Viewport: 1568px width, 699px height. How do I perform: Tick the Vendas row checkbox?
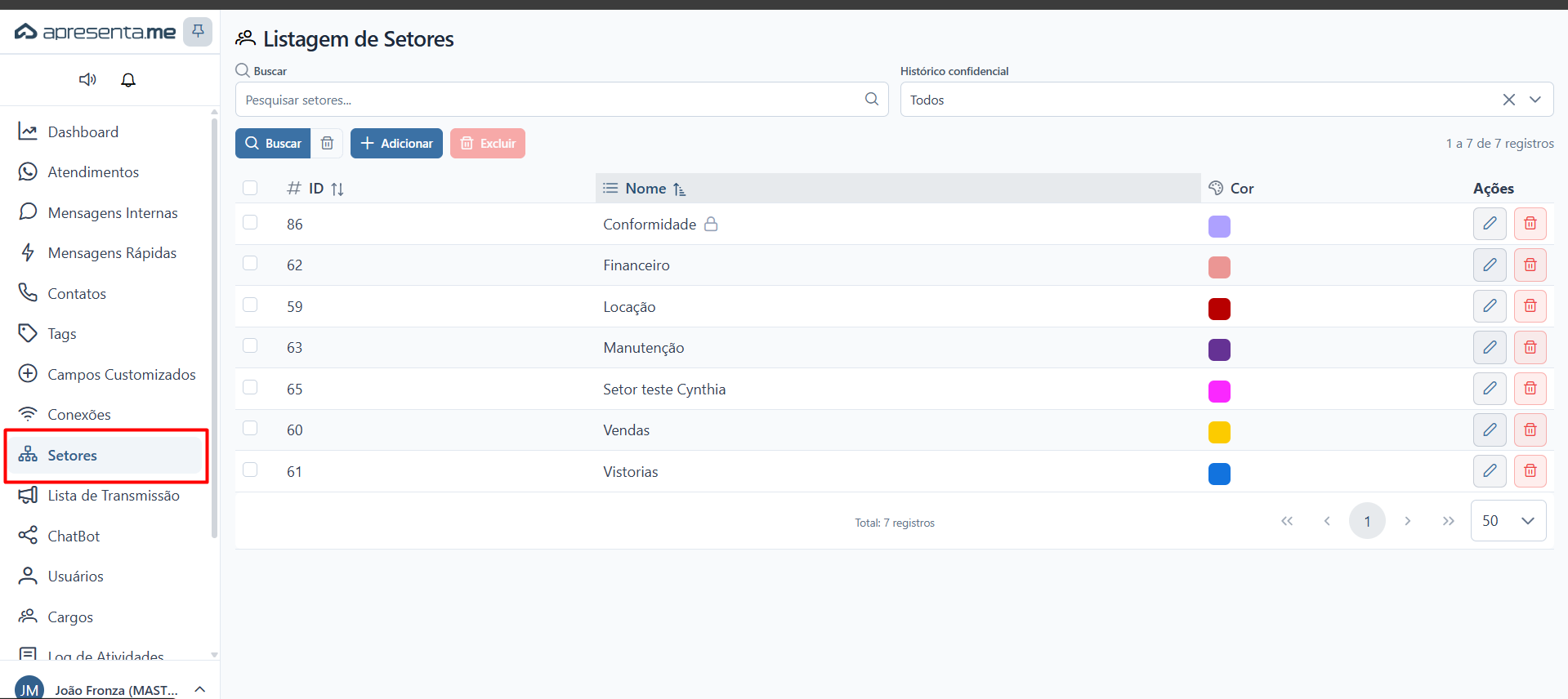(250, 429)
